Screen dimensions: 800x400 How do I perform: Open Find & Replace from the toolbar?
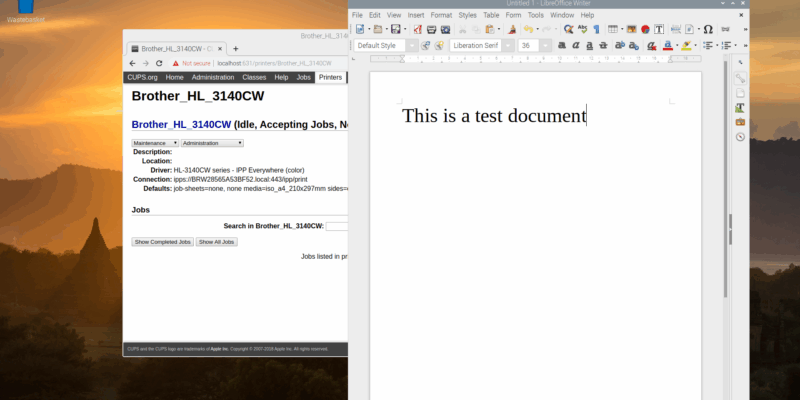click(568, 30)
